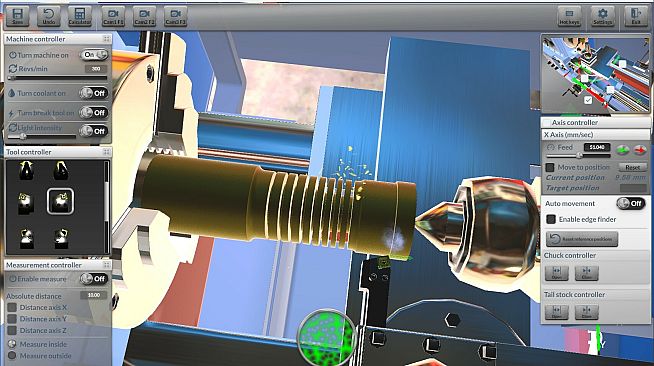Click the Light intensity slider

[42, 136]
